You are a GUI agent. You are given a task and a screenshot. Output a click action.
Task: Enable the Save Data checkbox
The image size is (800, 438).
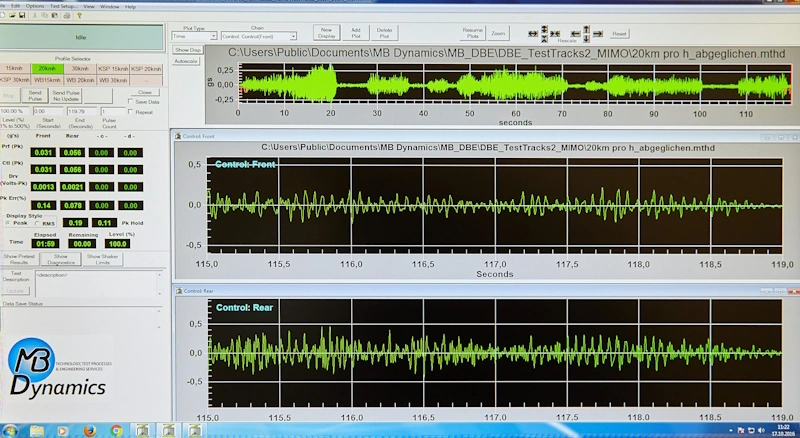click(x=131, y=101)
